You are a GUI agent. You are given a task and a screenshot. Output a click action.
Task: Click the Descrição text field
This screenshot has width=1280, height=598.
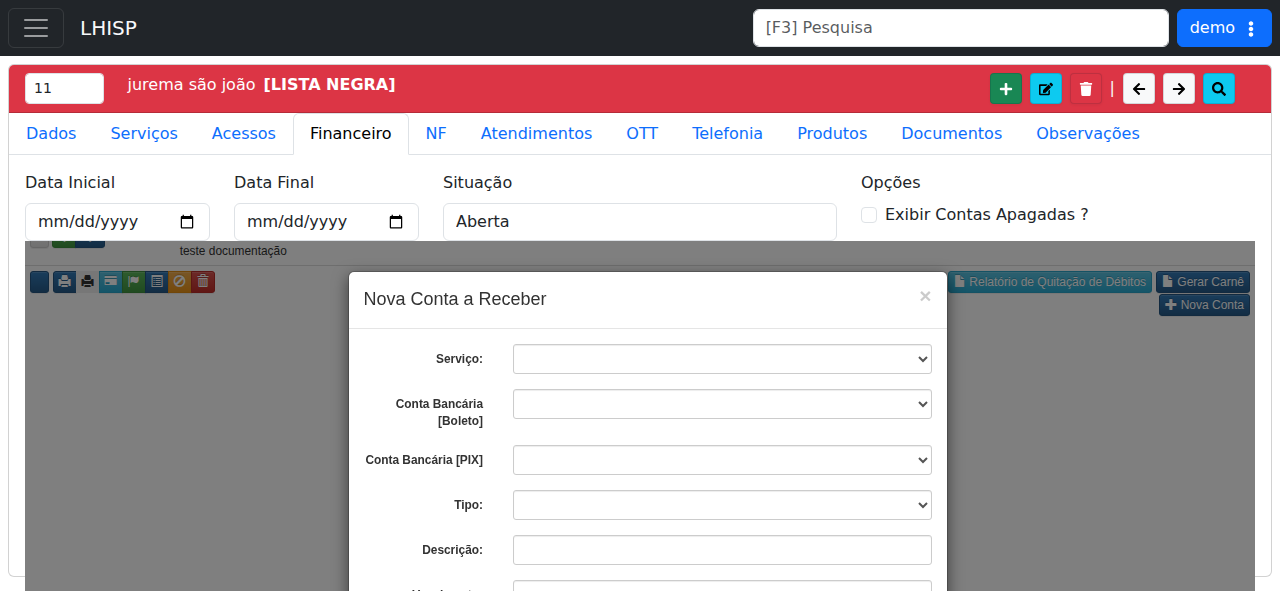[722, 550]
